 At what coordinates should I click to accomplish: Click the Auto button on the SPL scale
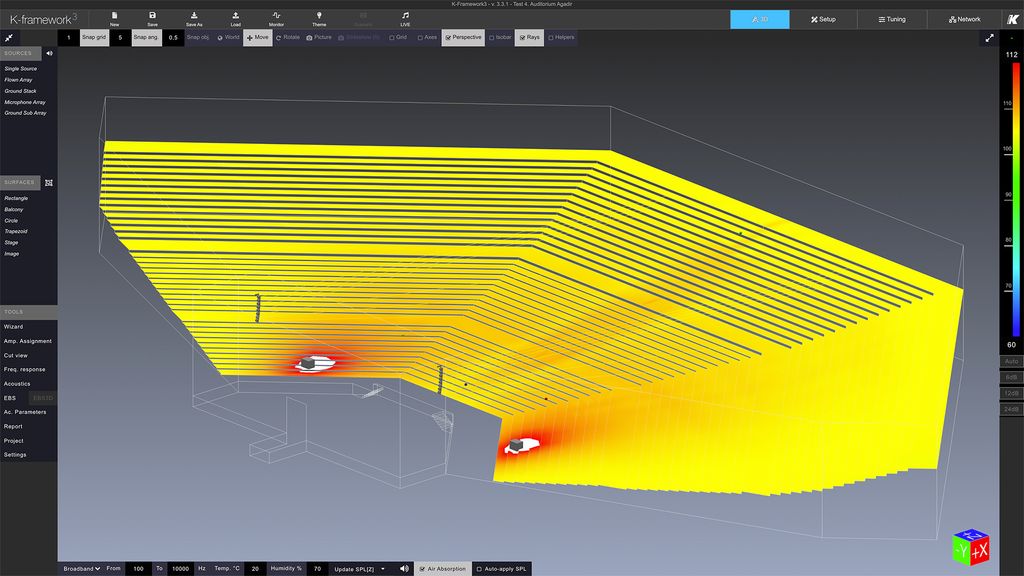1012,361
